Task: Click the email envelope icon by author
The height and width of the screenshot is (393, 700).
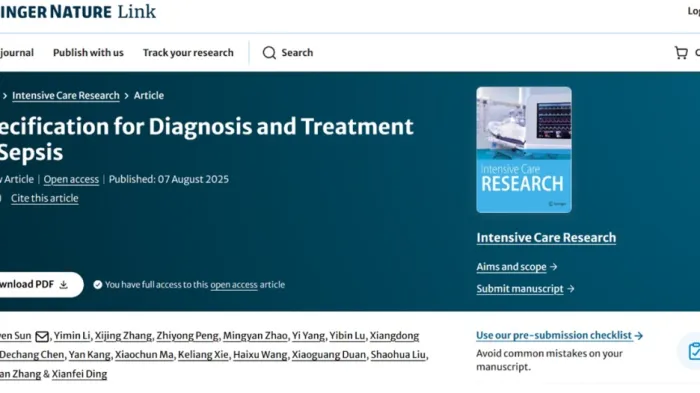Action: click(42, 336)
